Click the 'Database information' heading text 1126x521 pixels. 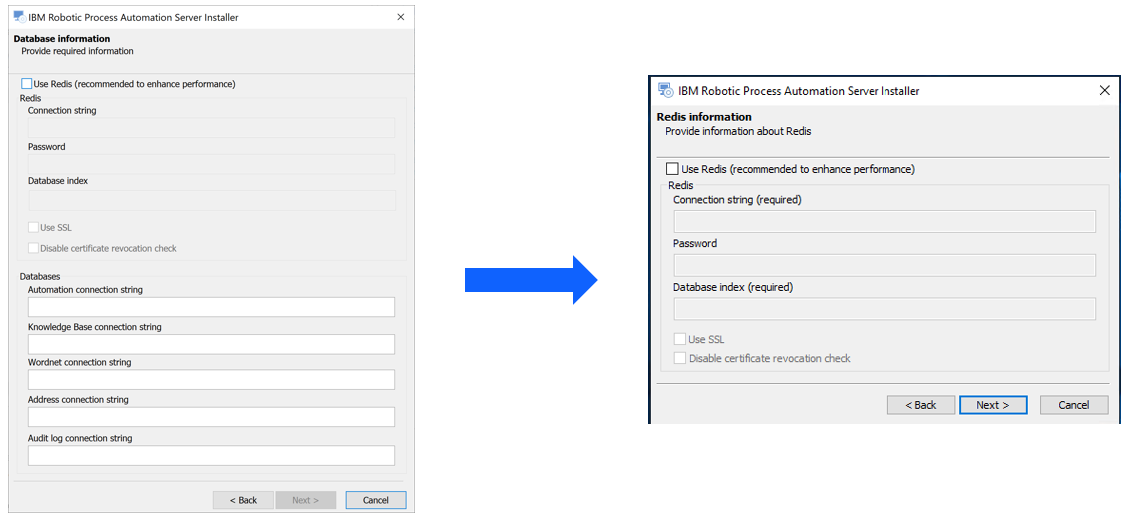[62, 39]
